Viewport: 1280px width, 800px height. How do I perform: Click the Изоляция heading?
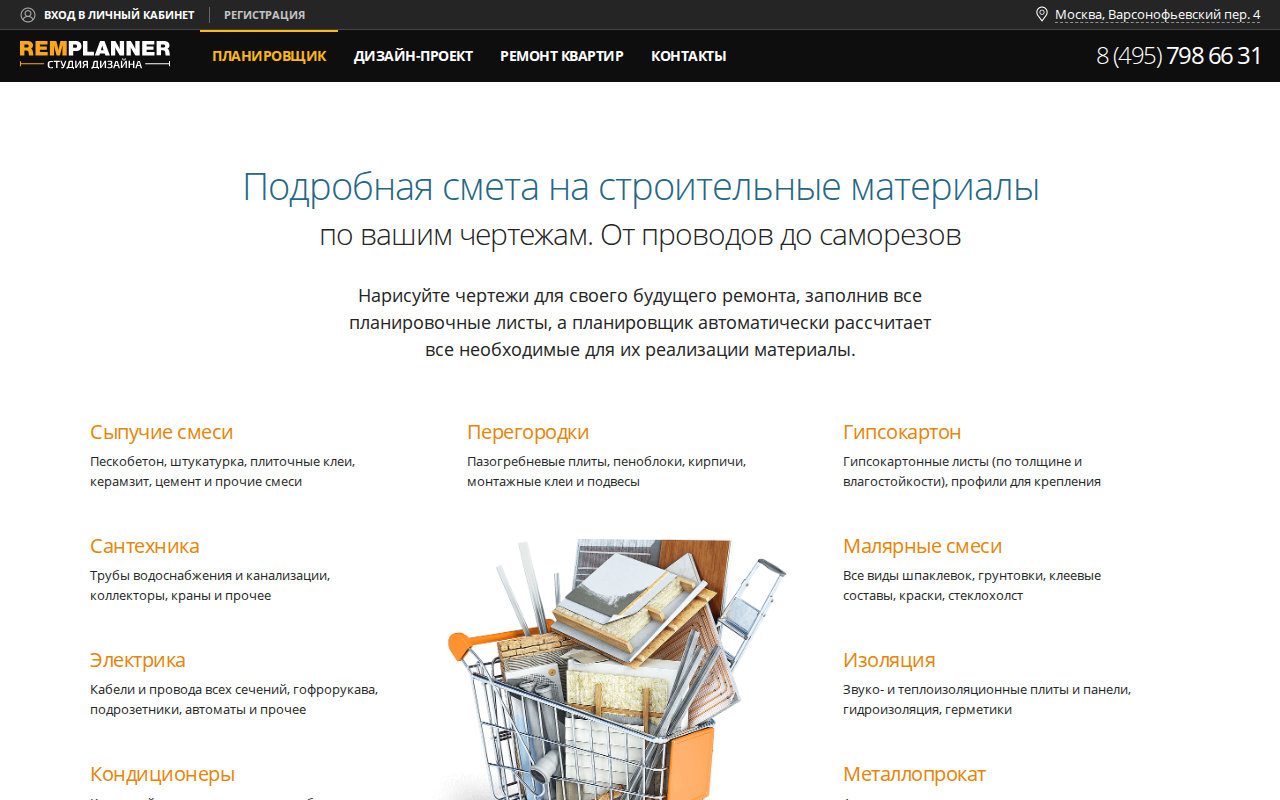889,660
